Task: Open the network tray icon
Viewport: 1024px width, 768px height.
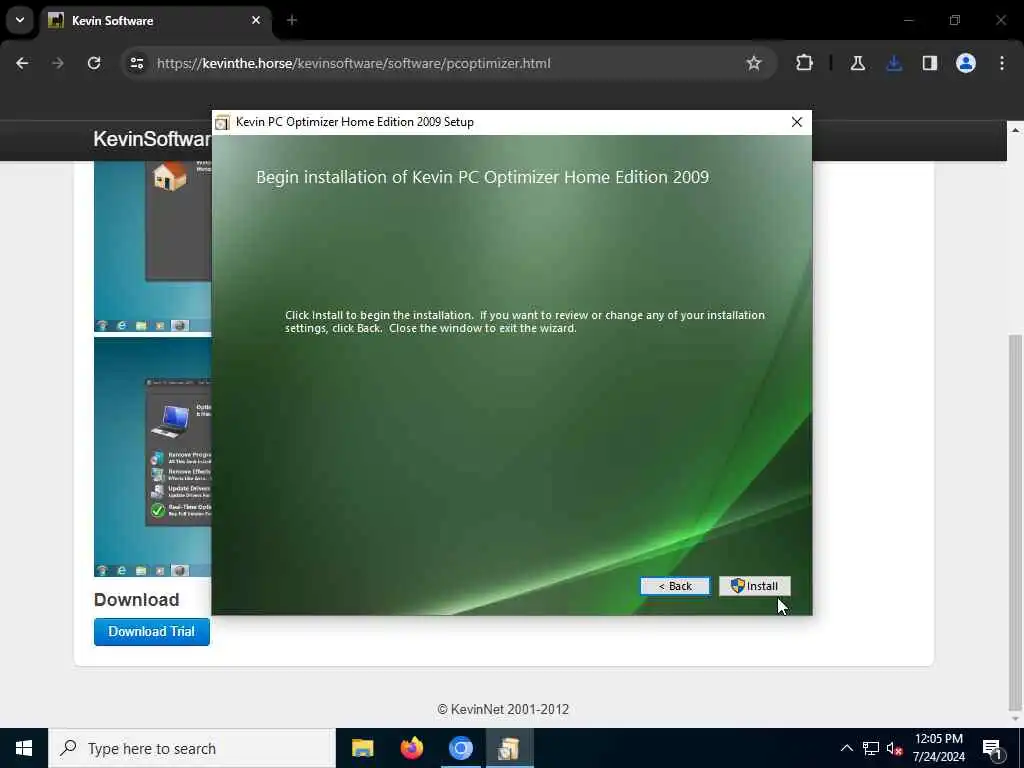Action: coord(871,748)
